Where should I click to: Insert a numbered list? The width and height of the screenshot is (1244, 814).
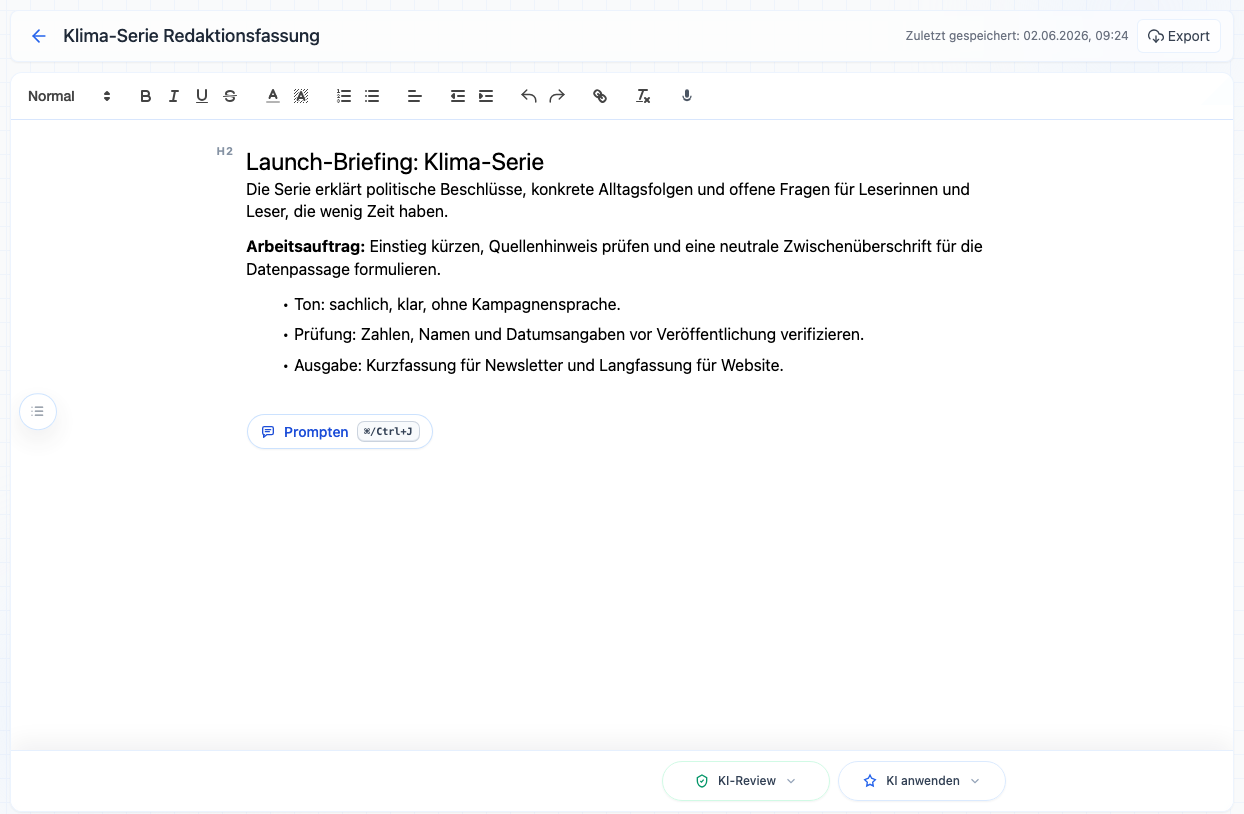(x=344, y=96)
